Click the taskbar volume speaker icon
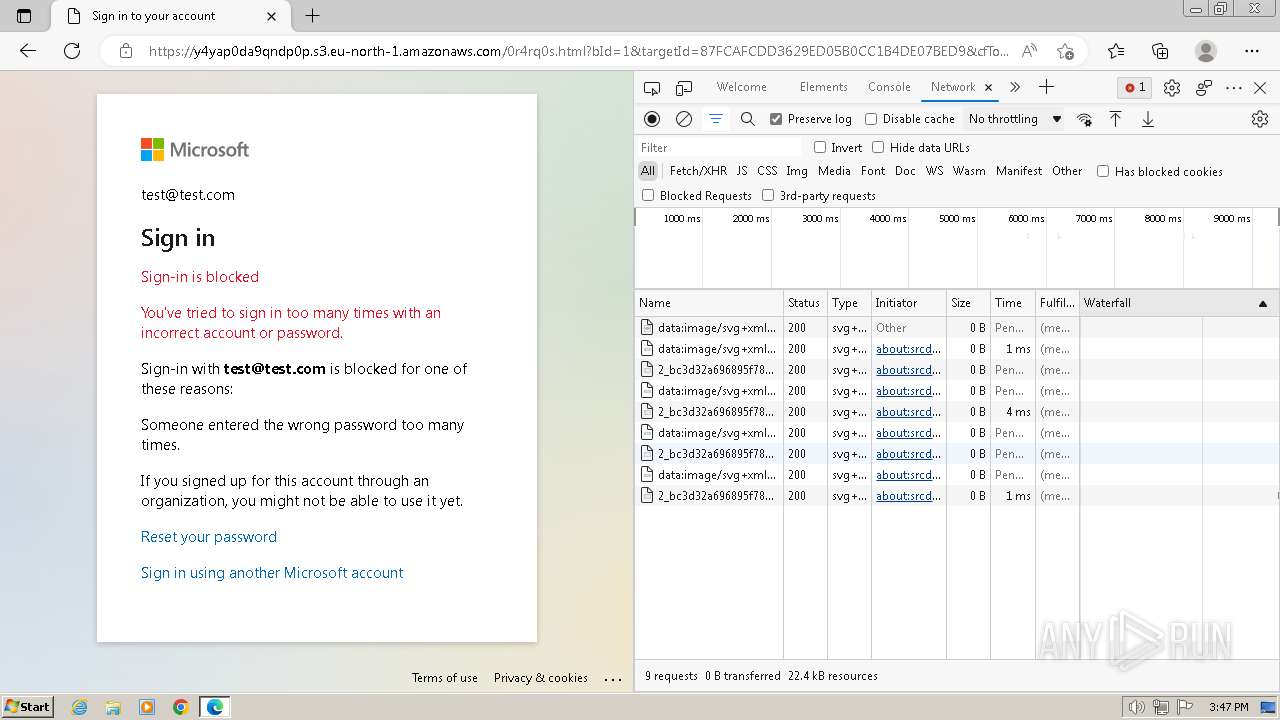The height and width of the screenshot is (720, 1280). click(1137, 707)
